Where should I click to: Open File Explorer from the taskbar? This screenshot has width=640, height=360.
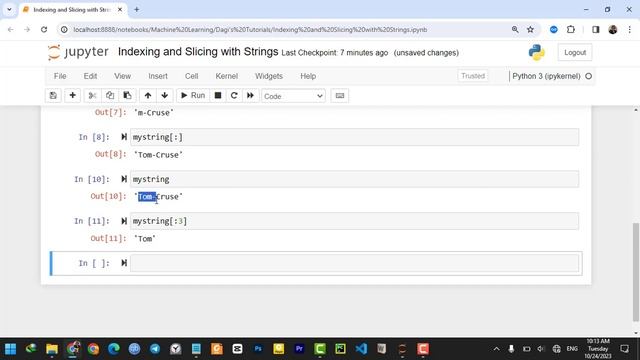pos(52,349)
